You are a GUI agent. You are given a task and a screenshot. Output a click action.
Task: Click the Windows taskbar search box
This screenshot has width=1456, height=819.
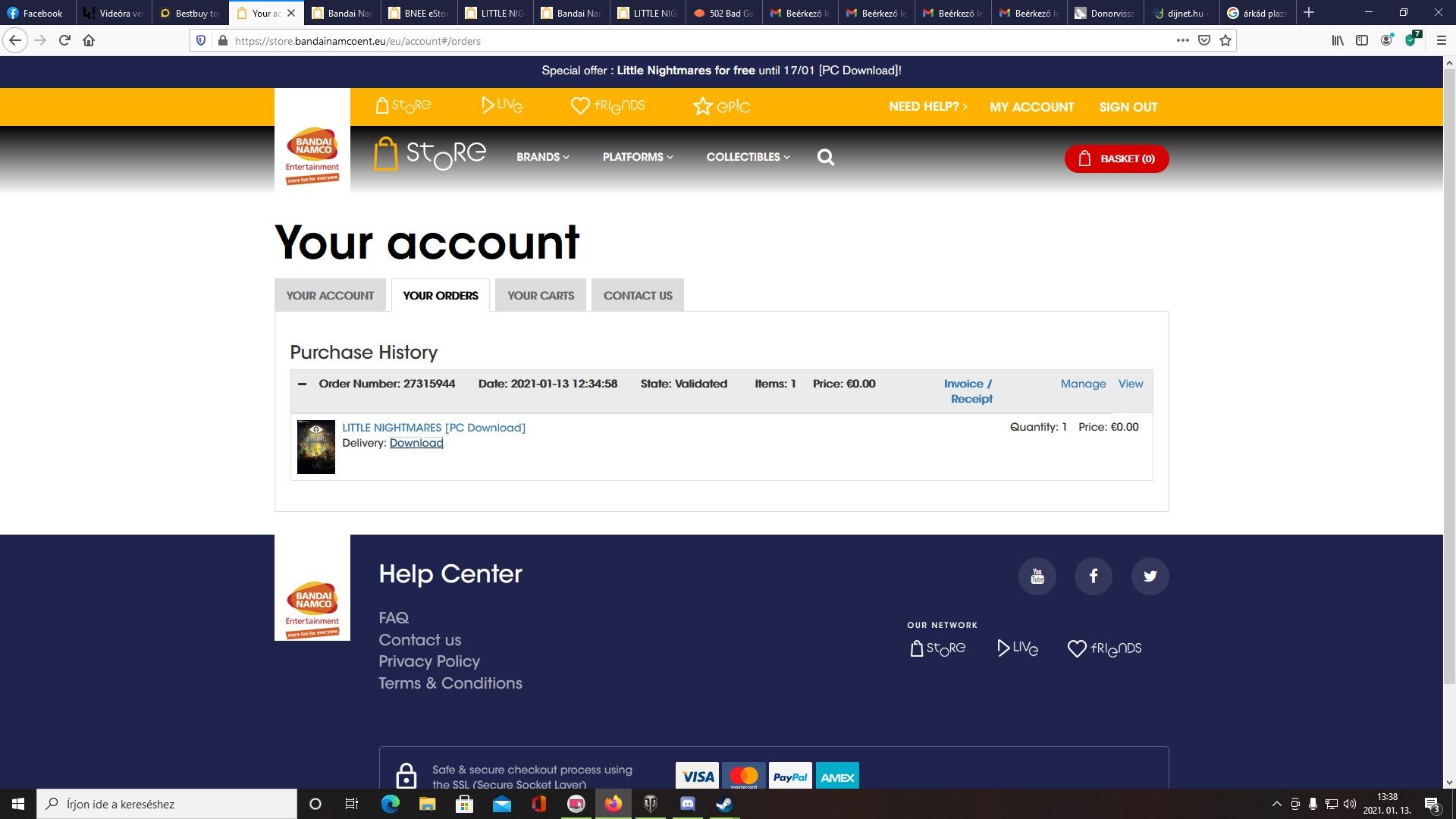tap(167, 804)
